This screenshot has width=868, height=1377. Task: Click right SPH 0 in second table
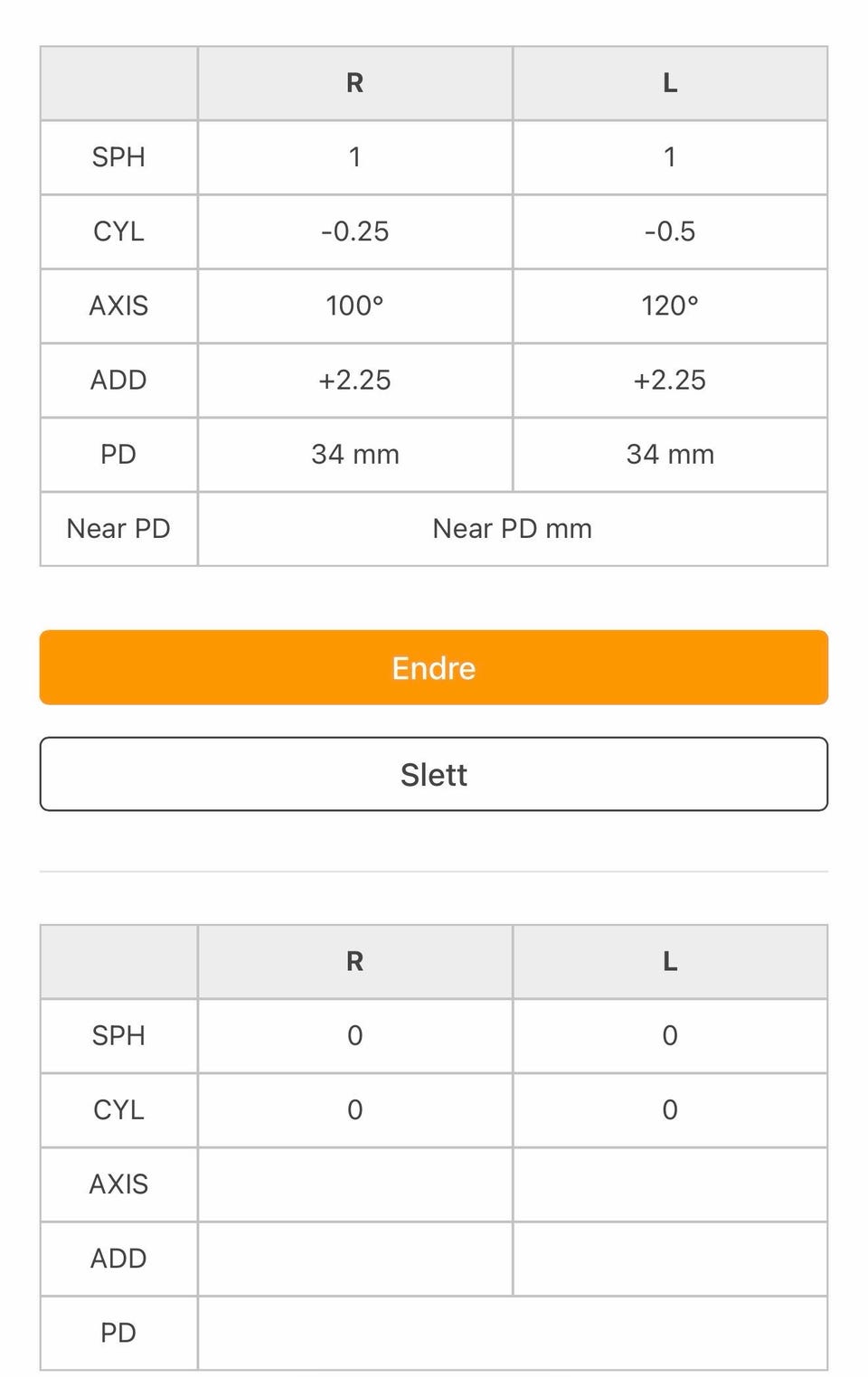[354, 1035]
